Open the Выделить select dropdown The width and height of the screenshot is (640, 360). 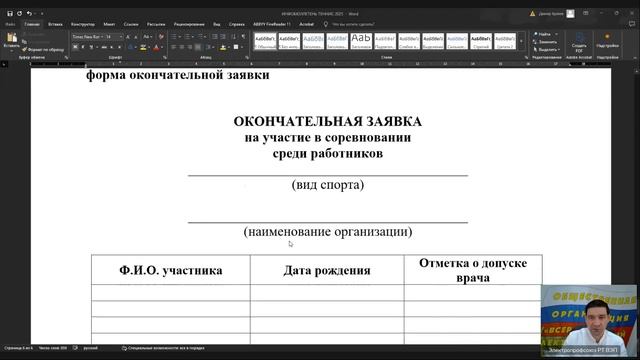coord(547,49)
